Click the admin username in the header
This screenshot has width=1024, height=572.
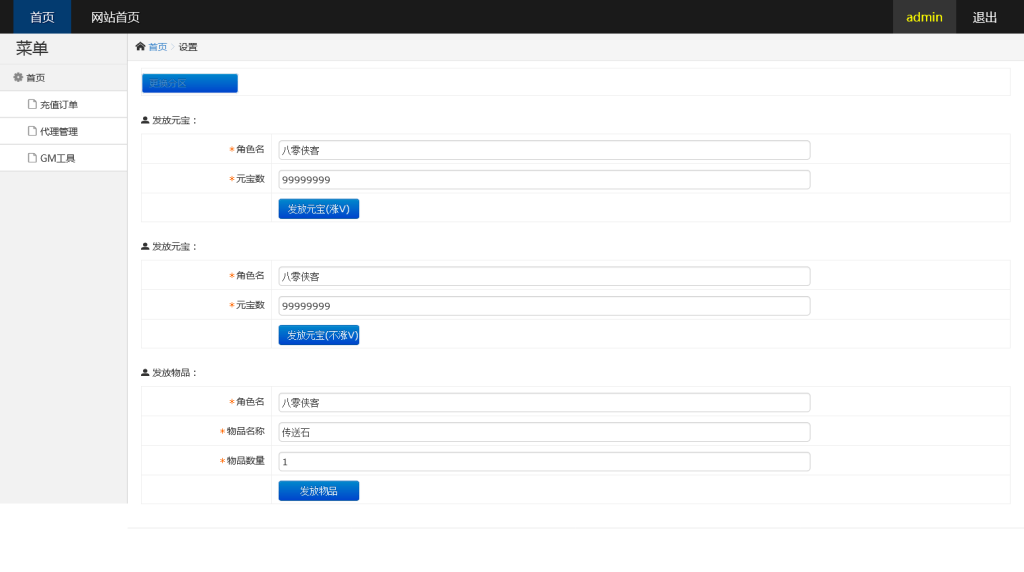tap(924, 17)
